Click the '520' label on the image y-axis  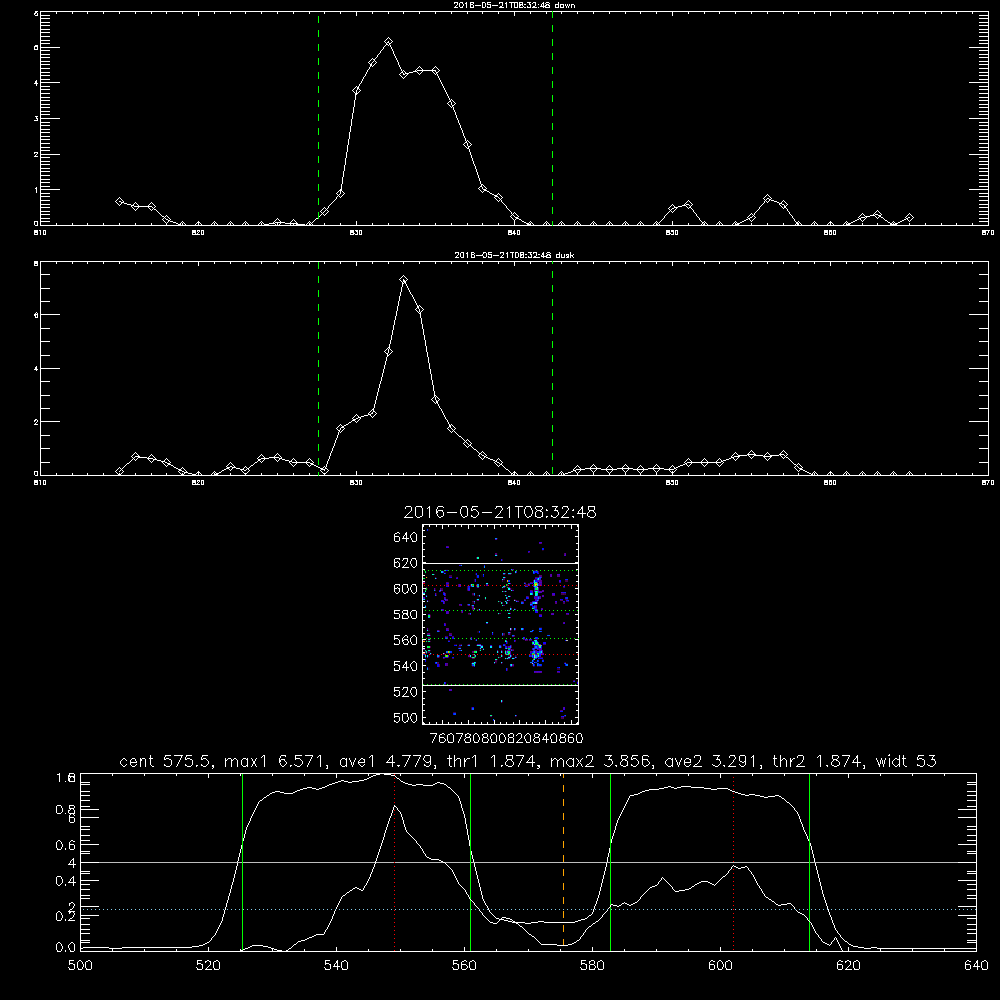(x=406, y=691)
